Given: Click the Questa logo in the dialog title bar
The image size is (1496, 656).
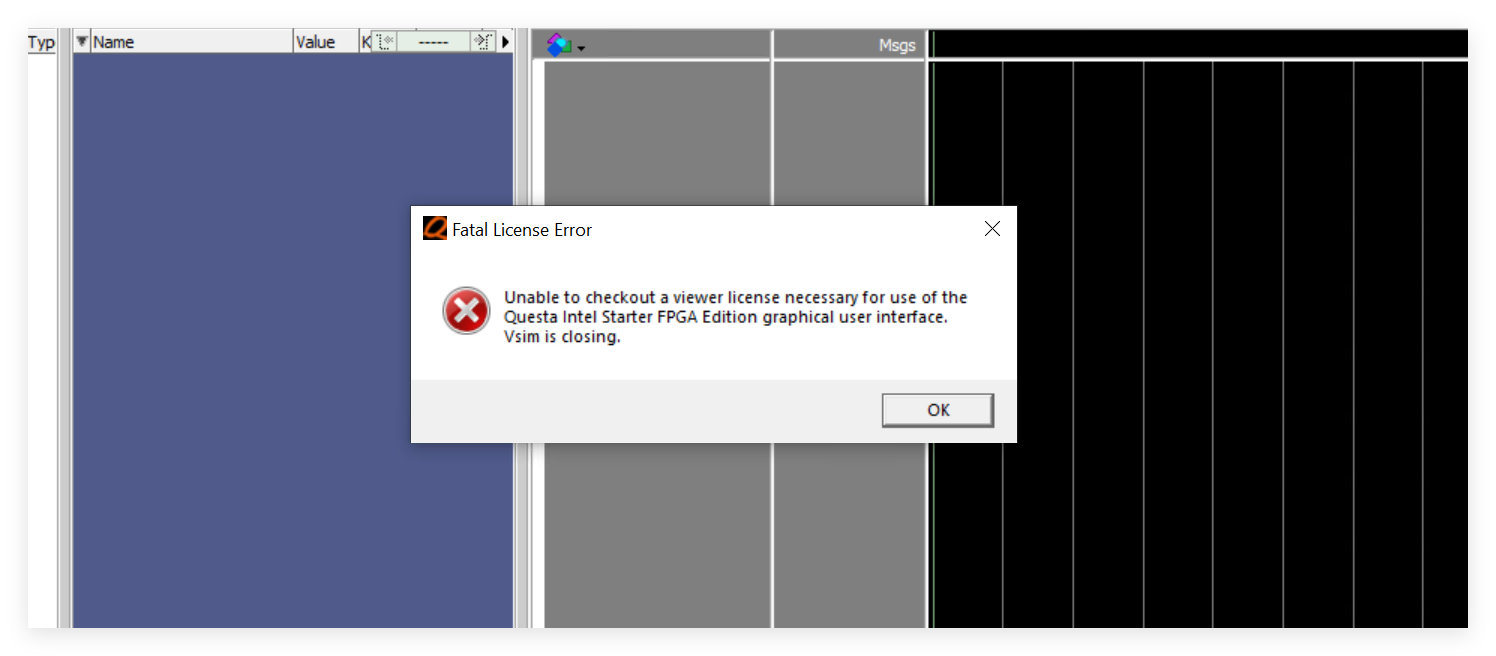Looking at the screenshot, I should [434, 229].
